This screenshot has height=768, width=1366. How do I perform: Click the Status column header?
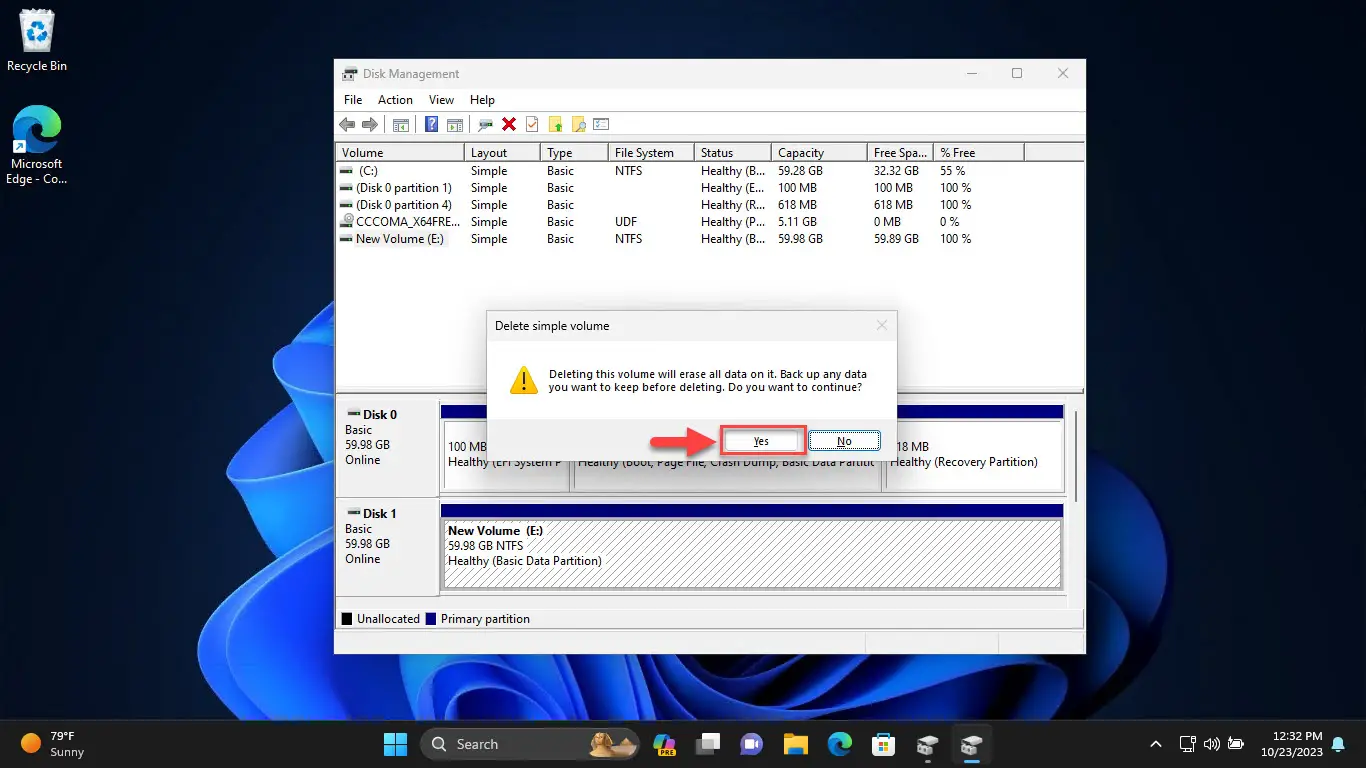pyautogui.click(x=734, y=153)
